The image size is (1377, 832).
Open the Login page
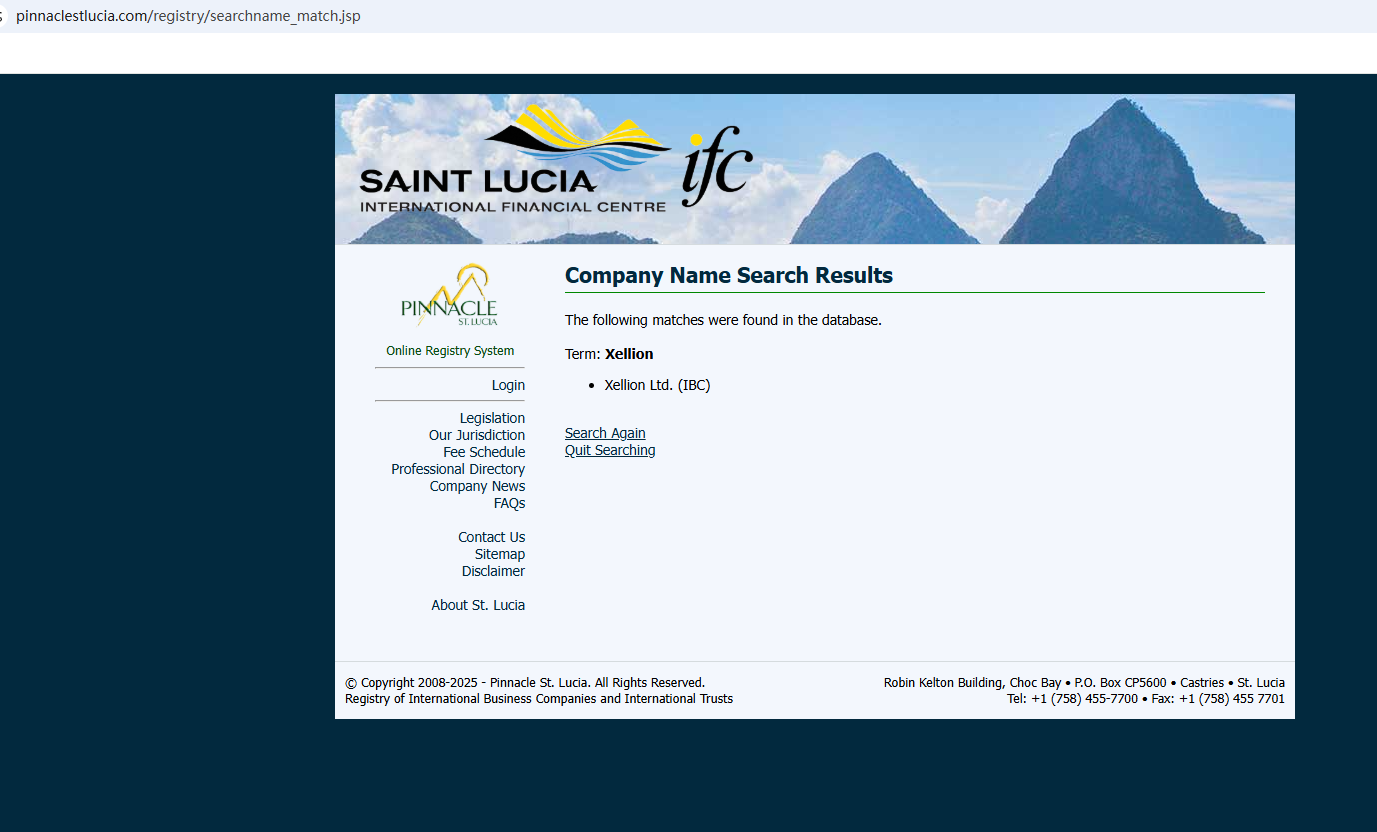[507, 385]
